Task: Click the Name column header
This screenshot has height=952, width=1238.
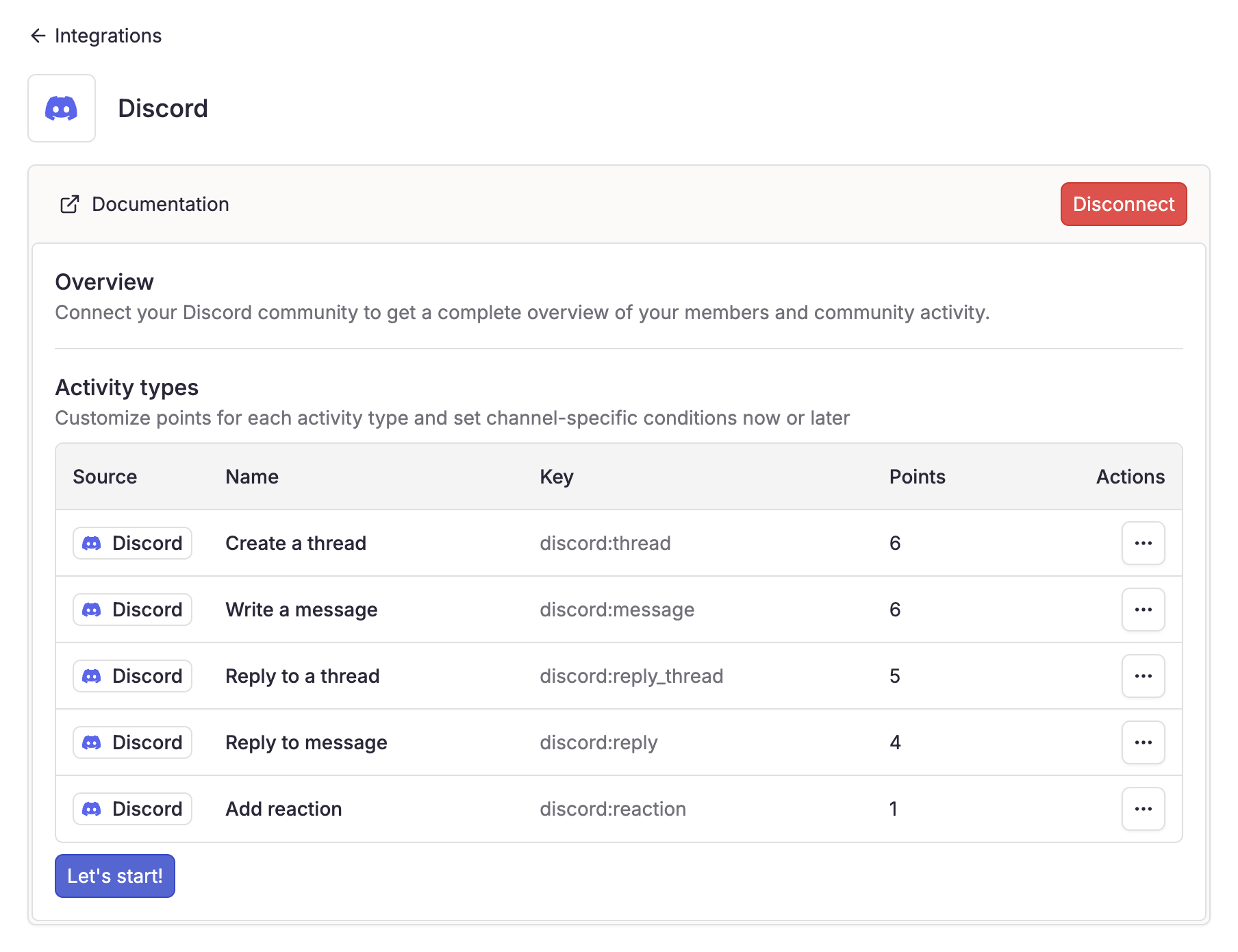Action: tap(252, 477)
